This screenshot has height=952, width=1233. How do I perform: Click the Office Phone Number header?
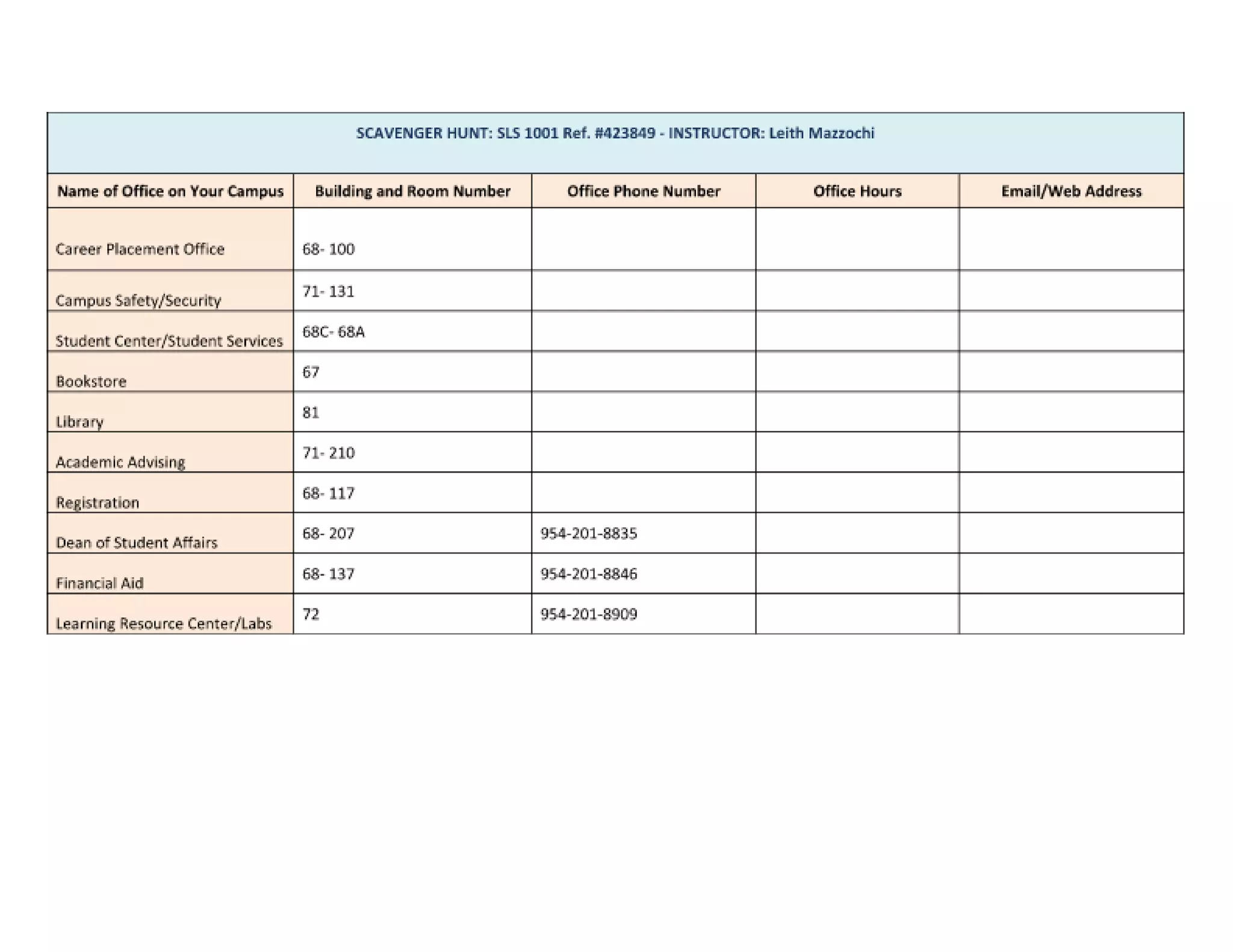click(x=643, y=191)
